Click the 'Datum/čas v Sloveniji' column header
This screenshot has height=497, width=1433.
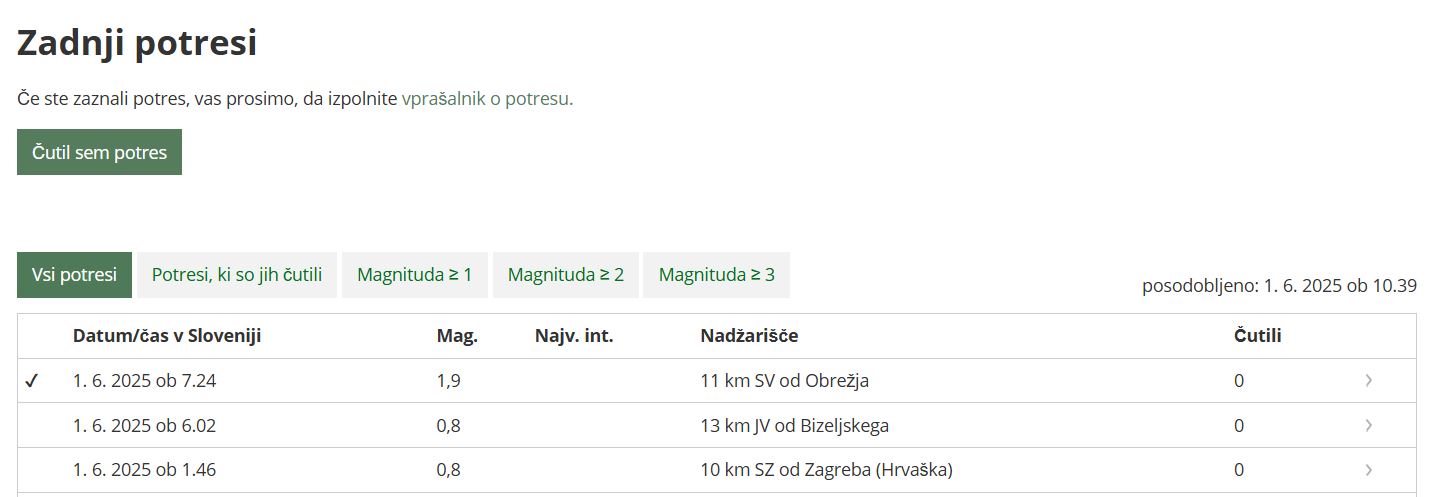click(x=166, y=336)
